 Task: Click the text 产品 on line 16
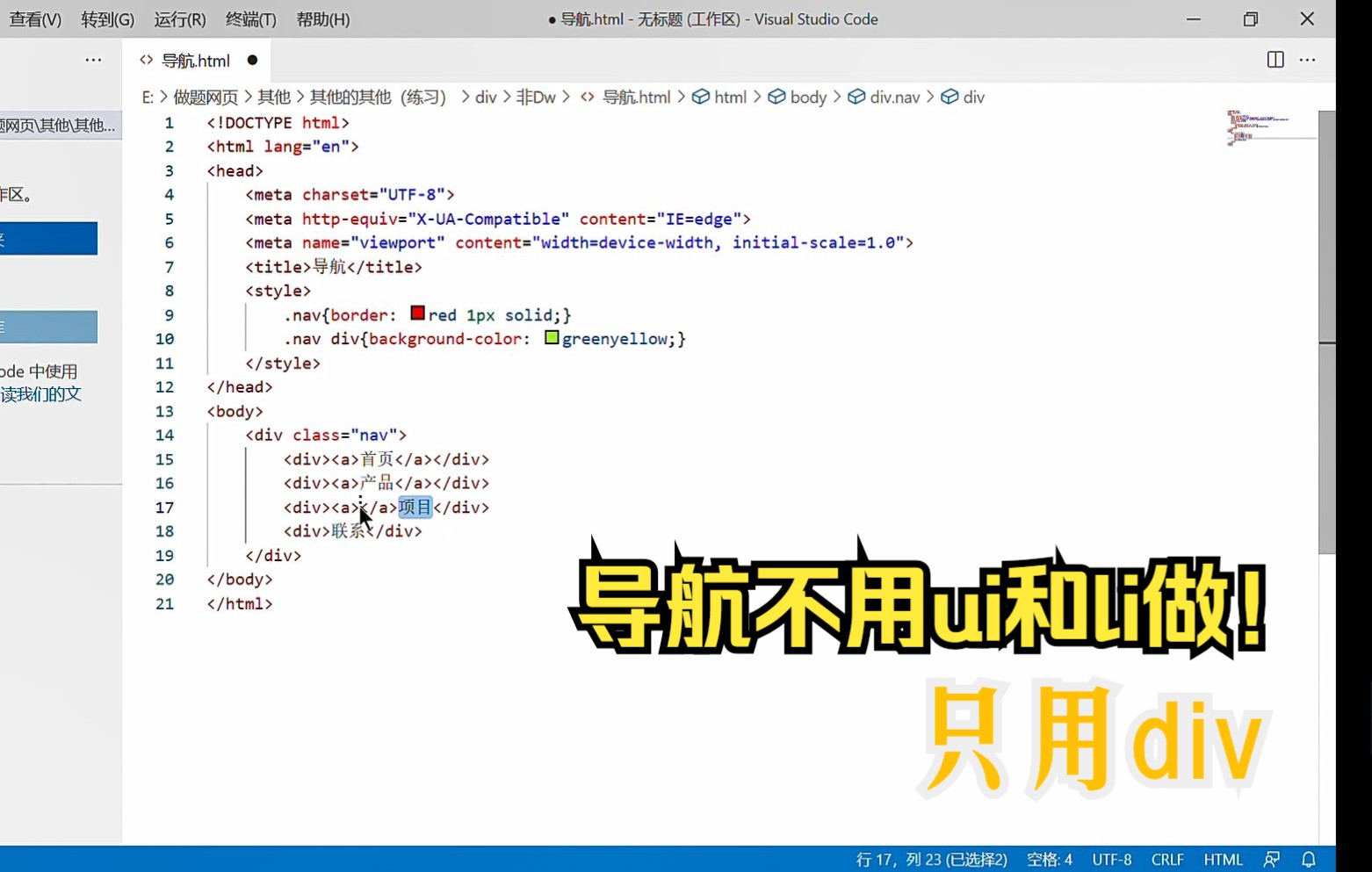(377, 483)
